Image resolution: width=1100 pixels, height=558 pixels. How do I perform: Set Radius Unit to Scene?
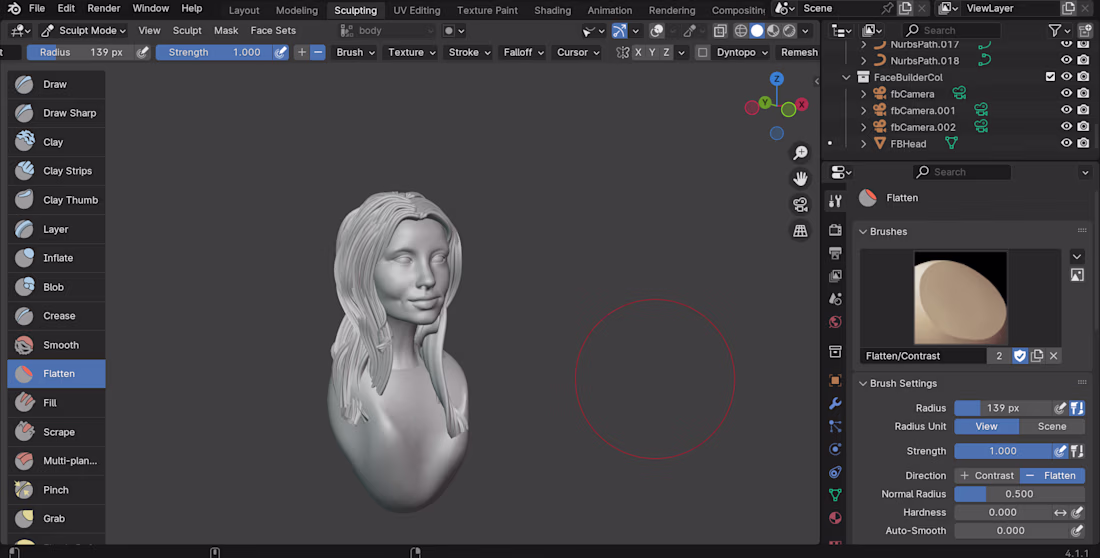click(1051, 426)
